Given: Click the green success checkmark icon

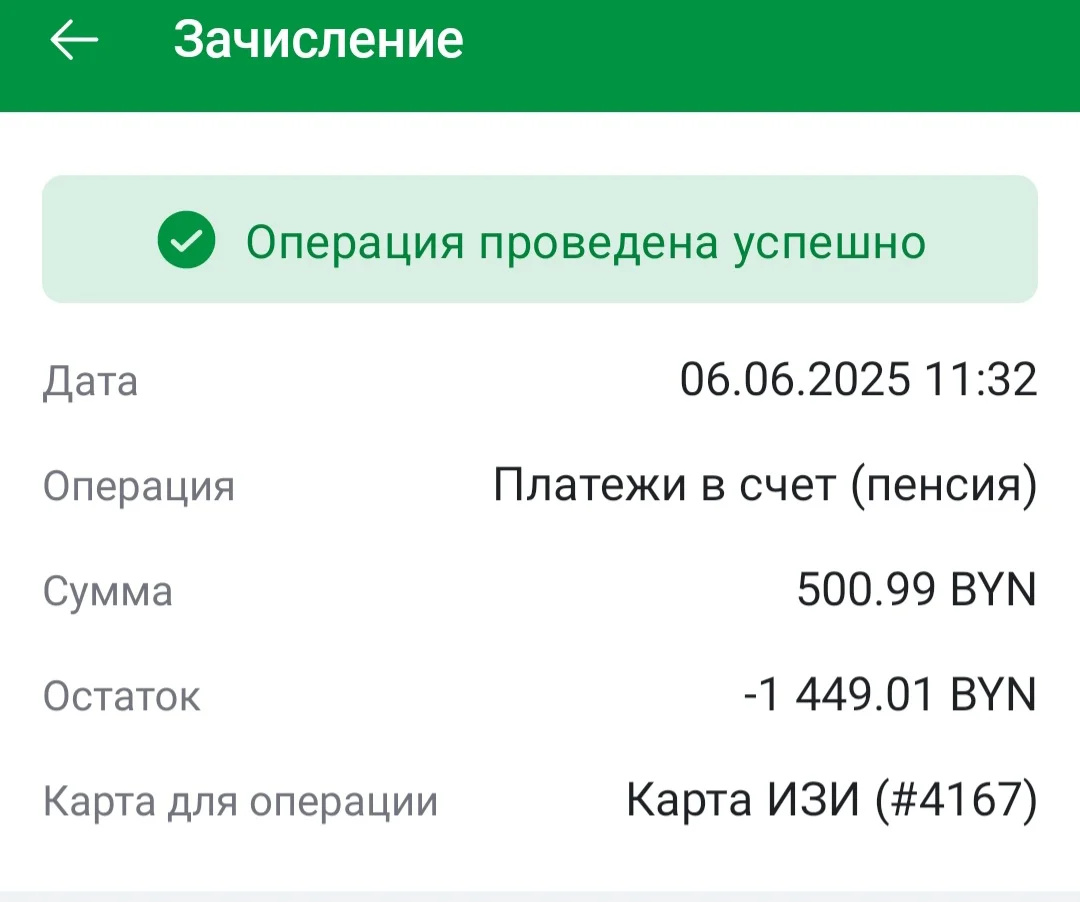Looking at the screenshot, I should pyautogui.click(x=186, y=240).
